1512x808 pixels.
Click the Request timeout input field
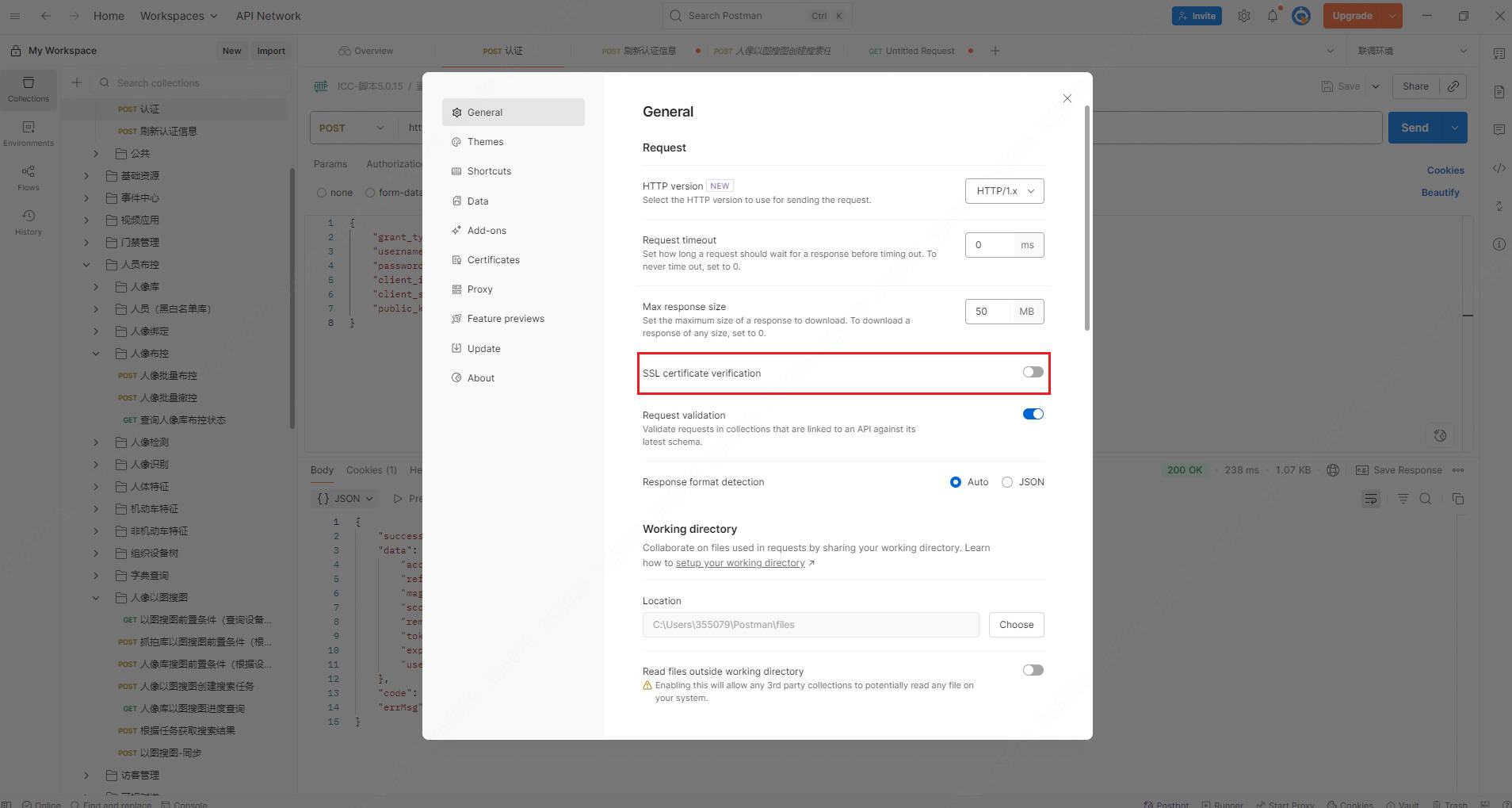pos(991,245)
